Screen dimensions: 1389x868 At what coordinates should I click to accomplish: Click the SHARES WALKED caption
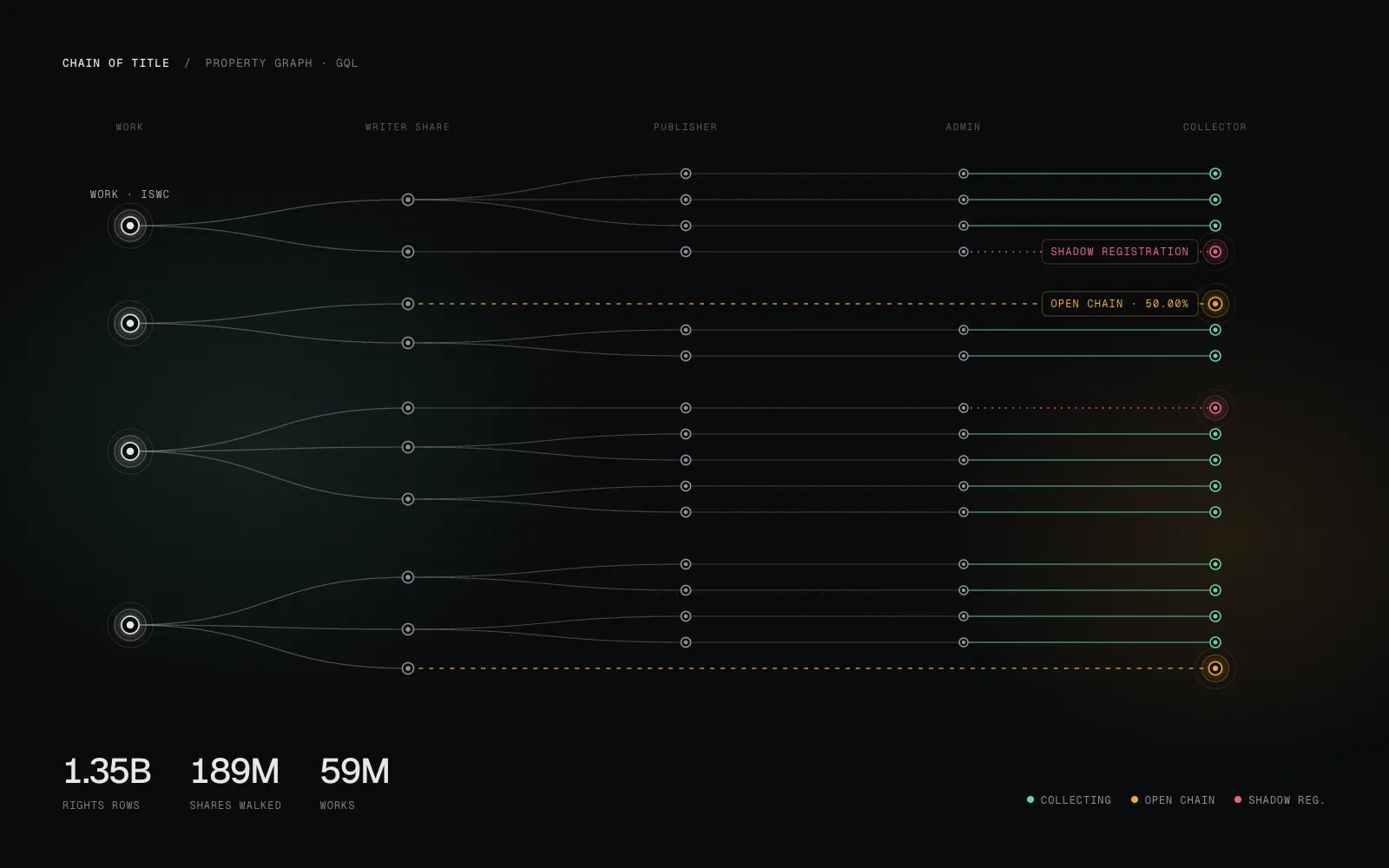coord(236,806)
